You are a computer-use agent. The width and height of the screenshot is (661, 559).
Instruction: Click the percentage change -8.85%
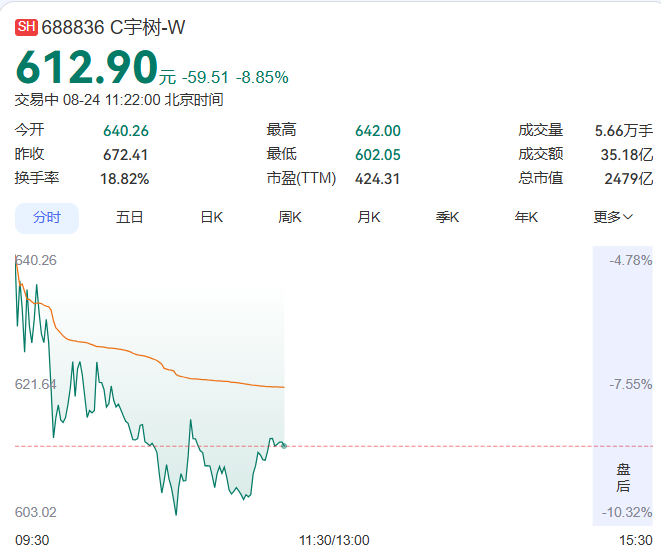pyautogui.click(x=262, y=78)
